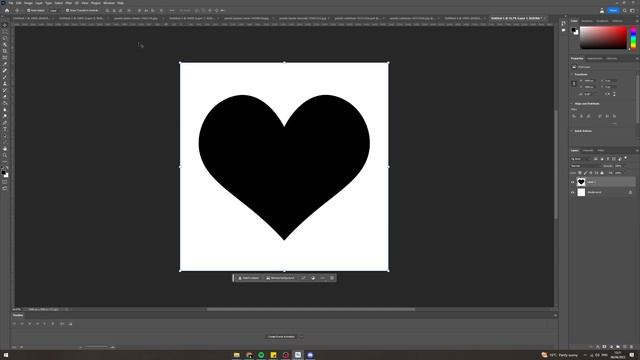
Task: Select the Zoom tool
Action: (x=5, y=155)
